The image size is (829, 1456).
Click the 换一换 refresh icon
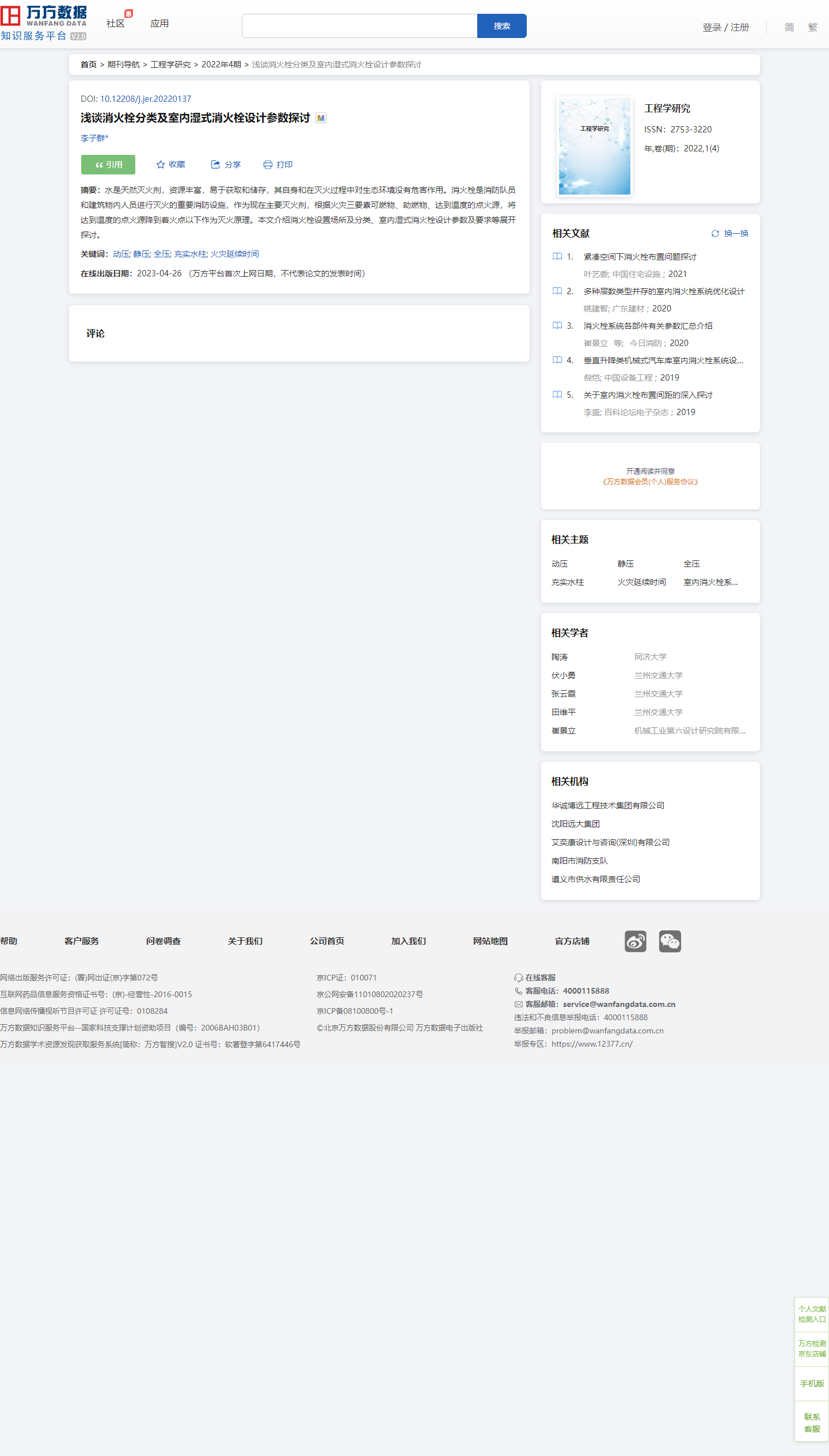(715, 234)
